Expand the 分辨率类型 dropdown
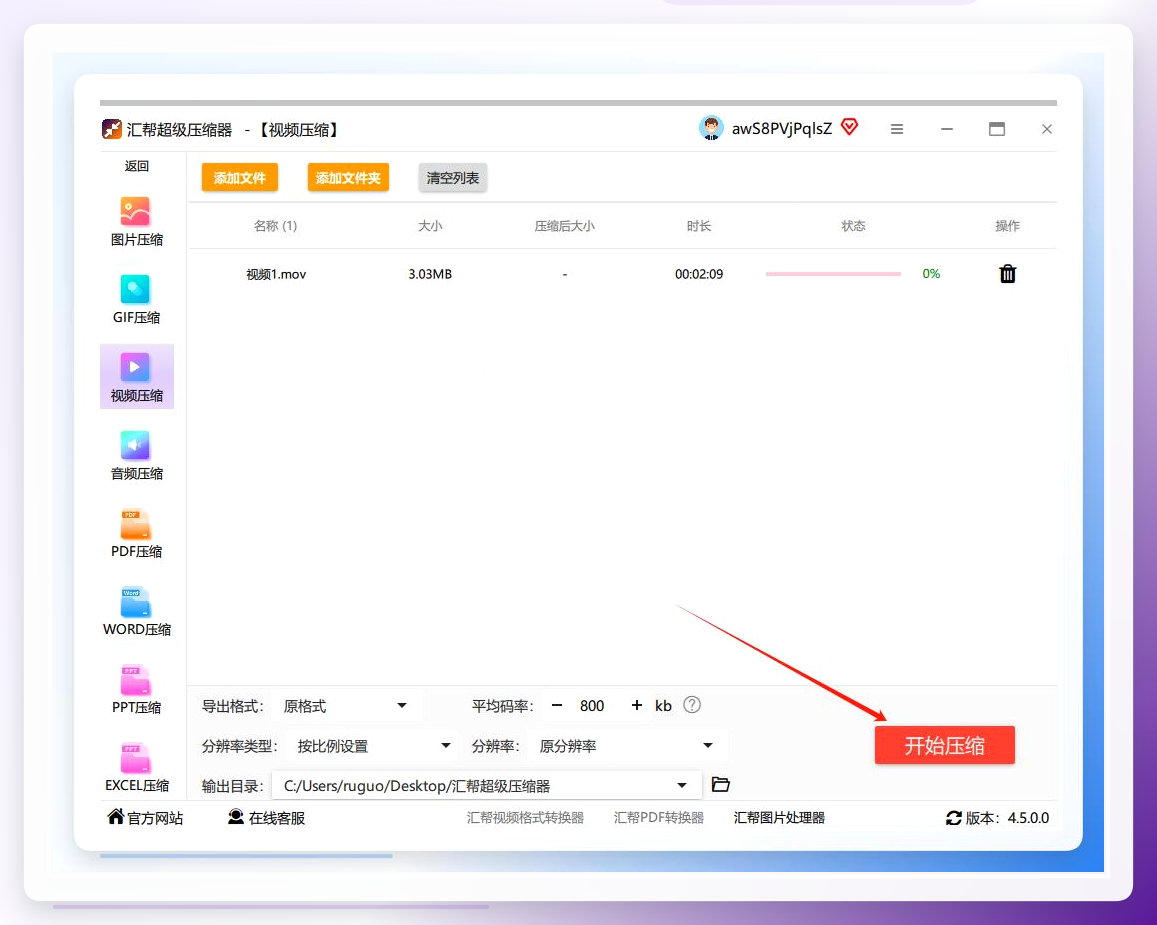Viewport: 1157px width, 925px height. coord(372,746)
